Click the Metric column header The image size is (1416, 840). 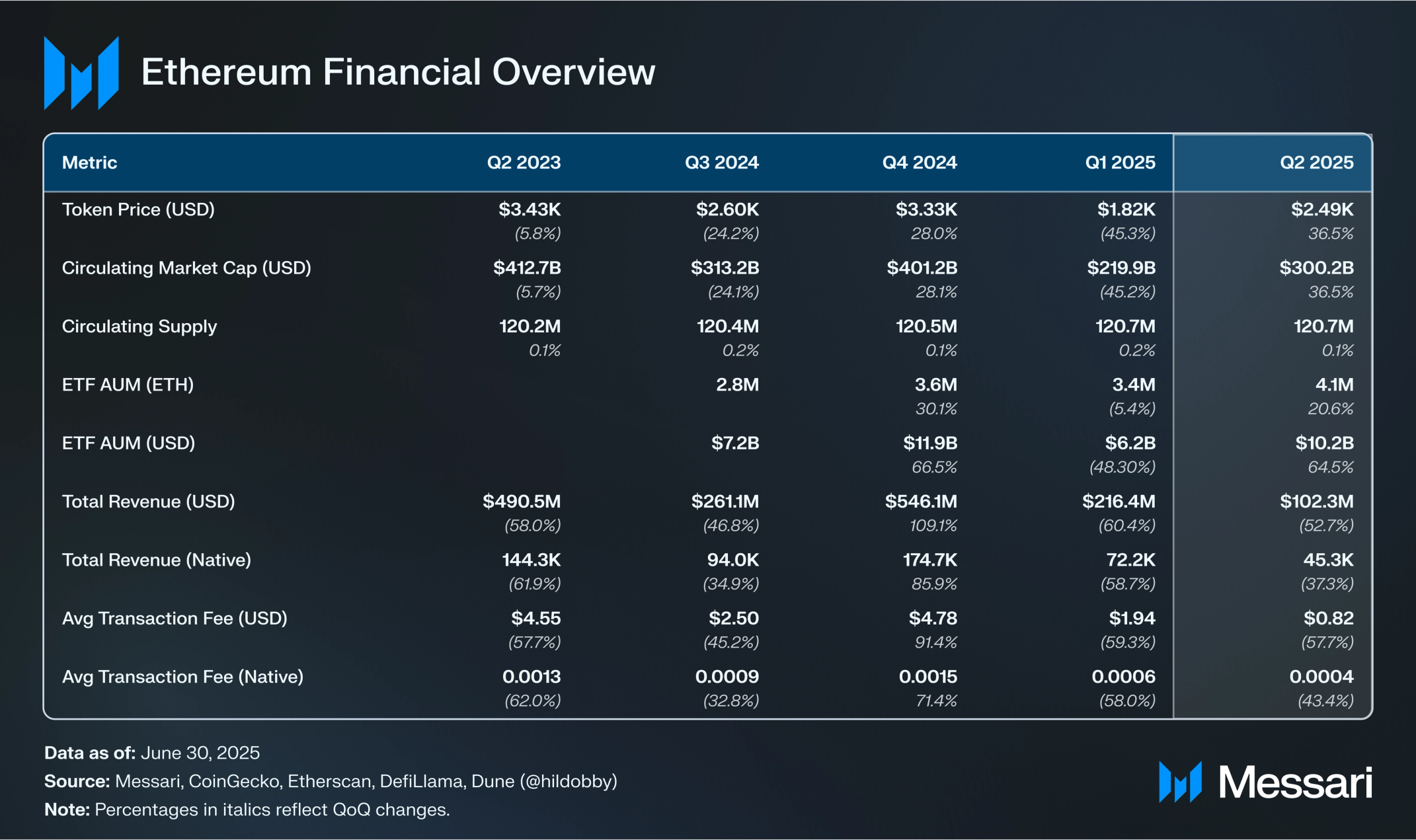click(x=89, y=163)
